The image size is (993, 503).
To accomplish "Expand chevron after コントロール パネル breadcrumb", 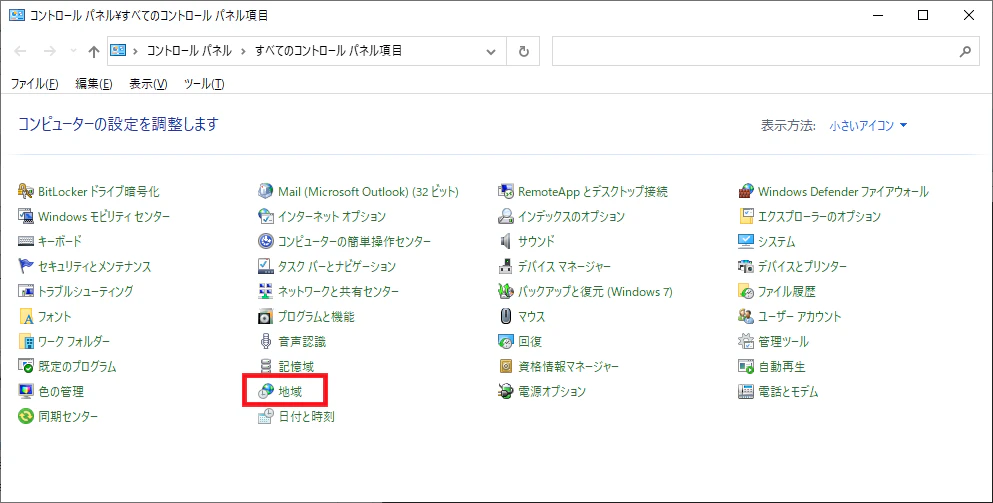I will 243,51.
